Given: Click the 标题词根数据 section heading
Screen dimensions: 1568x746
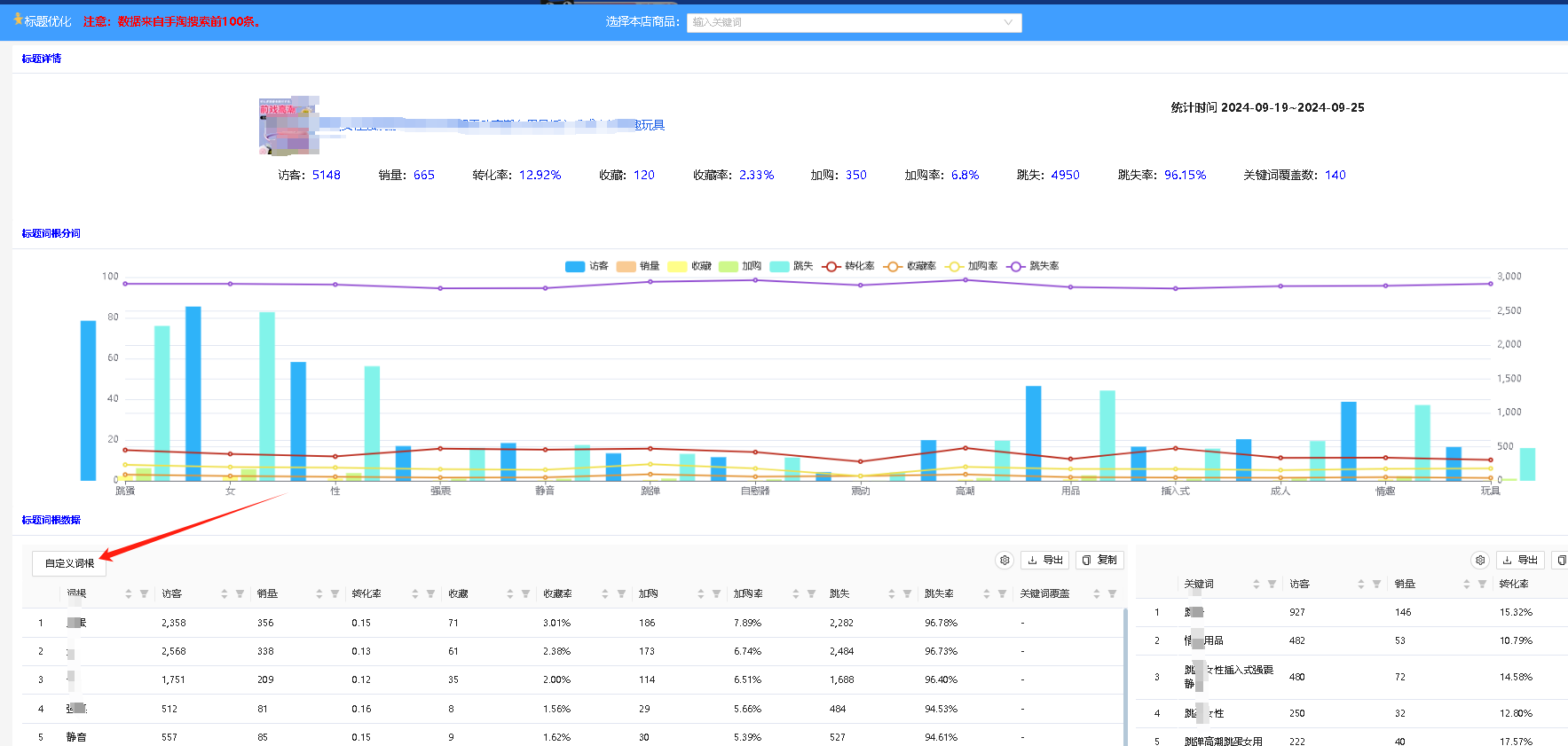Looking at the screenshot, I should click(51, 520).
